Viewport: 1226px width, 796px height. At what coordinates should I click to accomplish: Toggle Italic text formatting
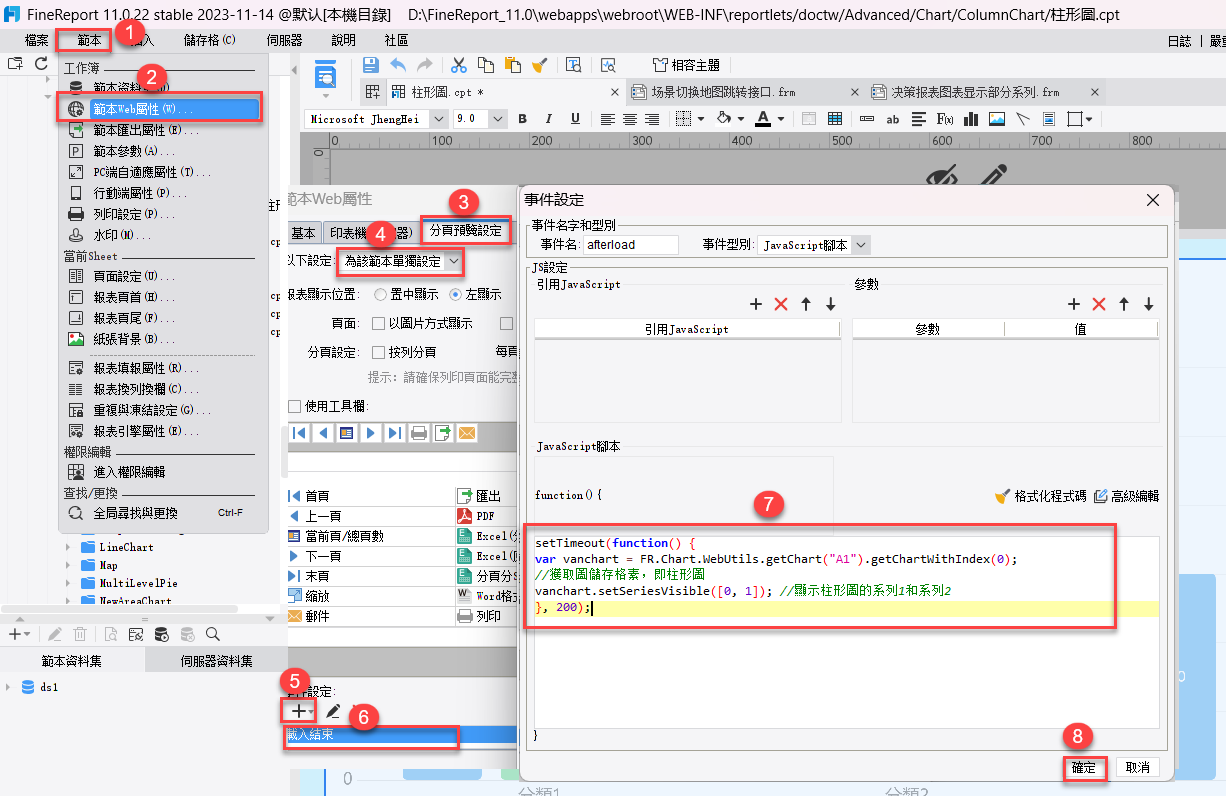pos(549,118)
